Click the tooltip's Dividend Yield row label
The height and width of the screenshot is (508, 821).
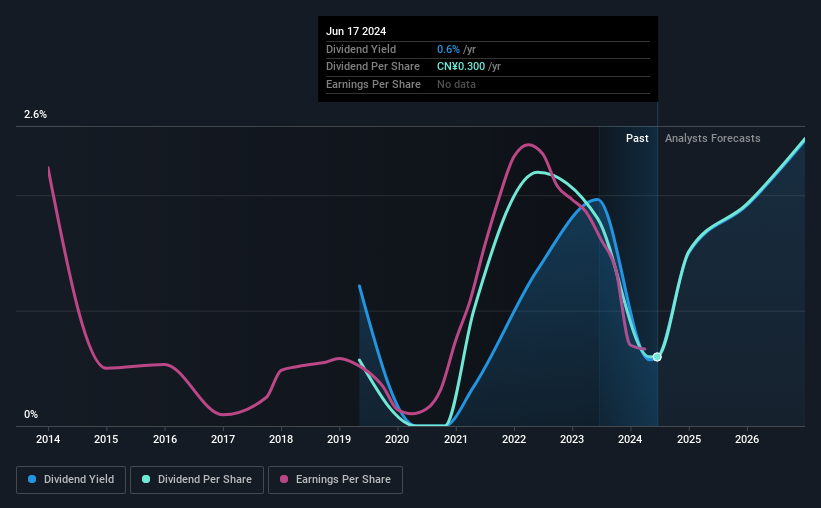click(361, 49)
